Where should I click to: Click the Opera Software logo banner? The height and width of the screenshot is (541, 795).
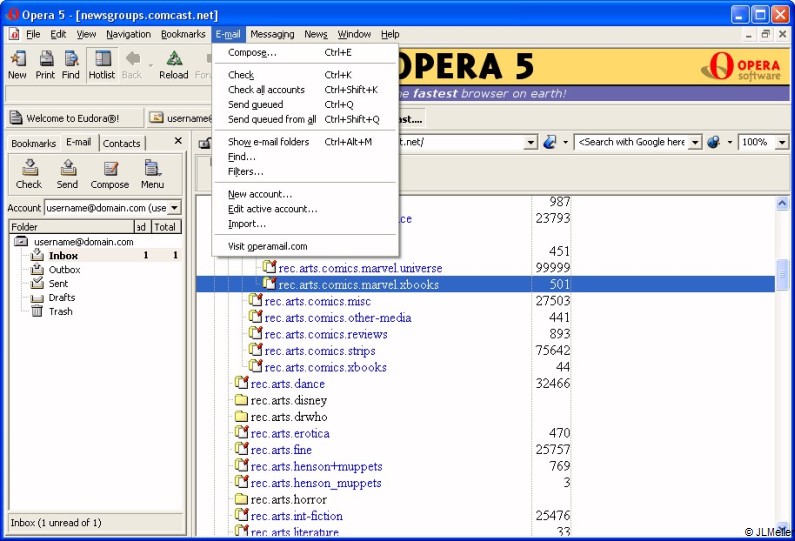coord(741,66)
